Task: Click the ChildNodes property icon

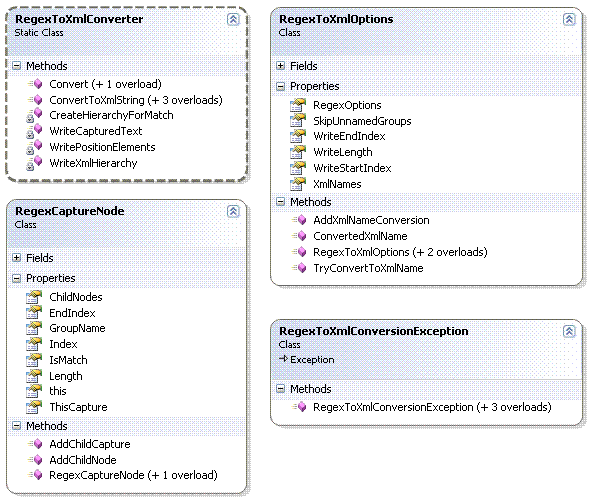Action: [x=34, y=297]
